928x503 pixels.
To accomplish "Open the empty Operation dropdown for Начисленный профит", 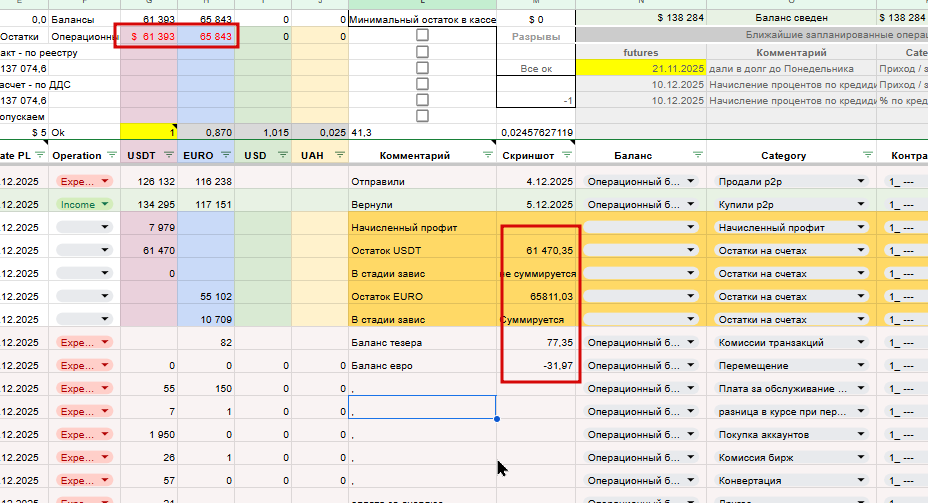I will click(84, 227).
